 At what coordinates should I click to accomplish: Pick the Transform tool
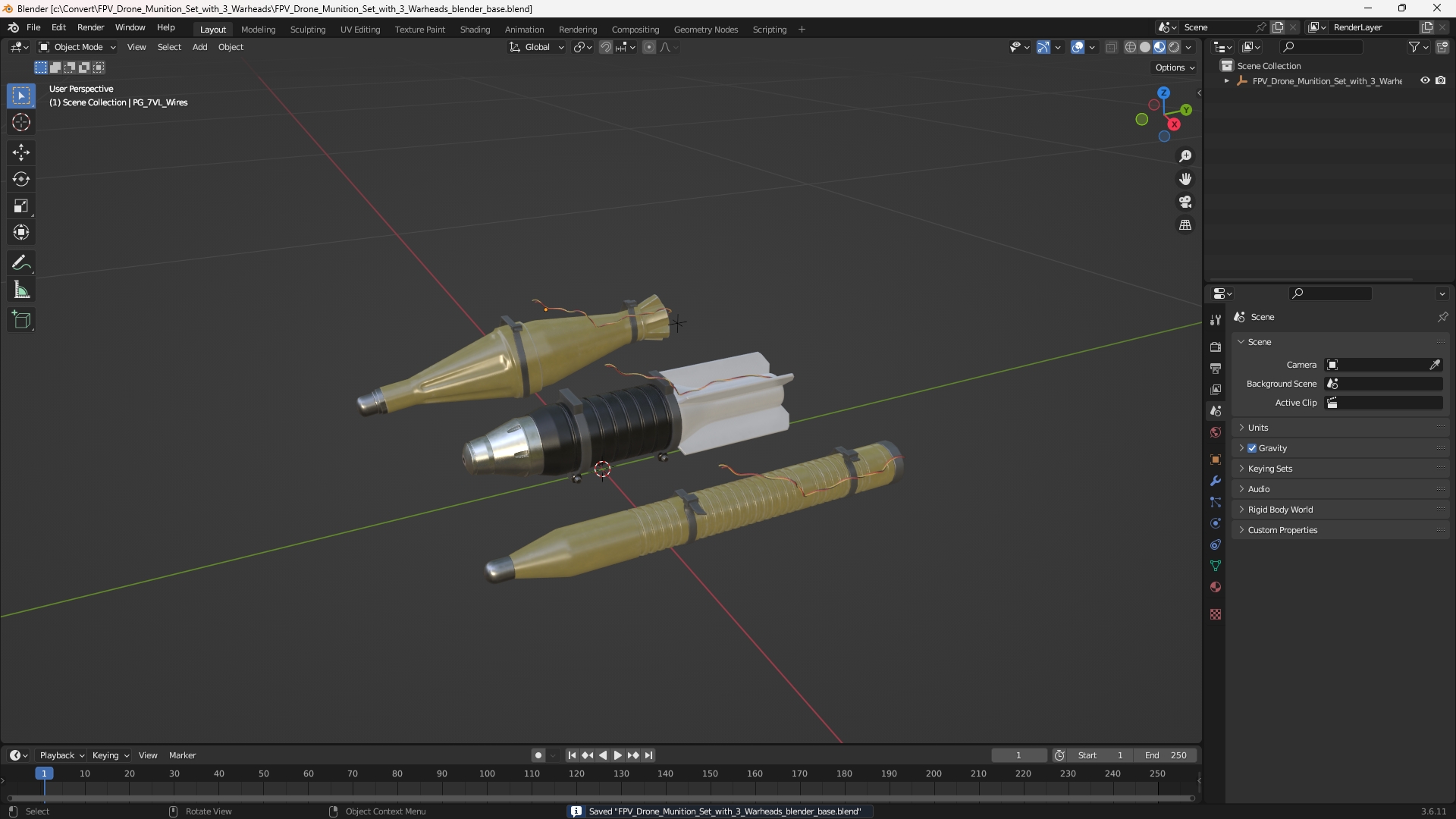click(x=21, y=232)
